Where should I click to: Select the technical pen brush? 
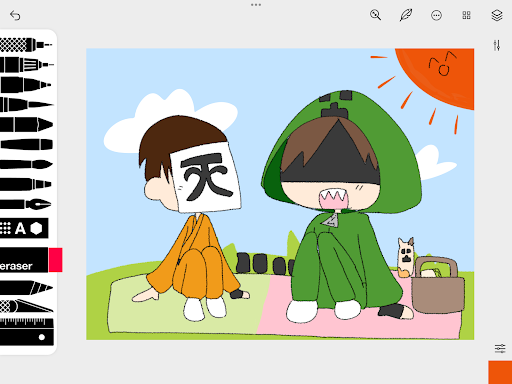27,65
